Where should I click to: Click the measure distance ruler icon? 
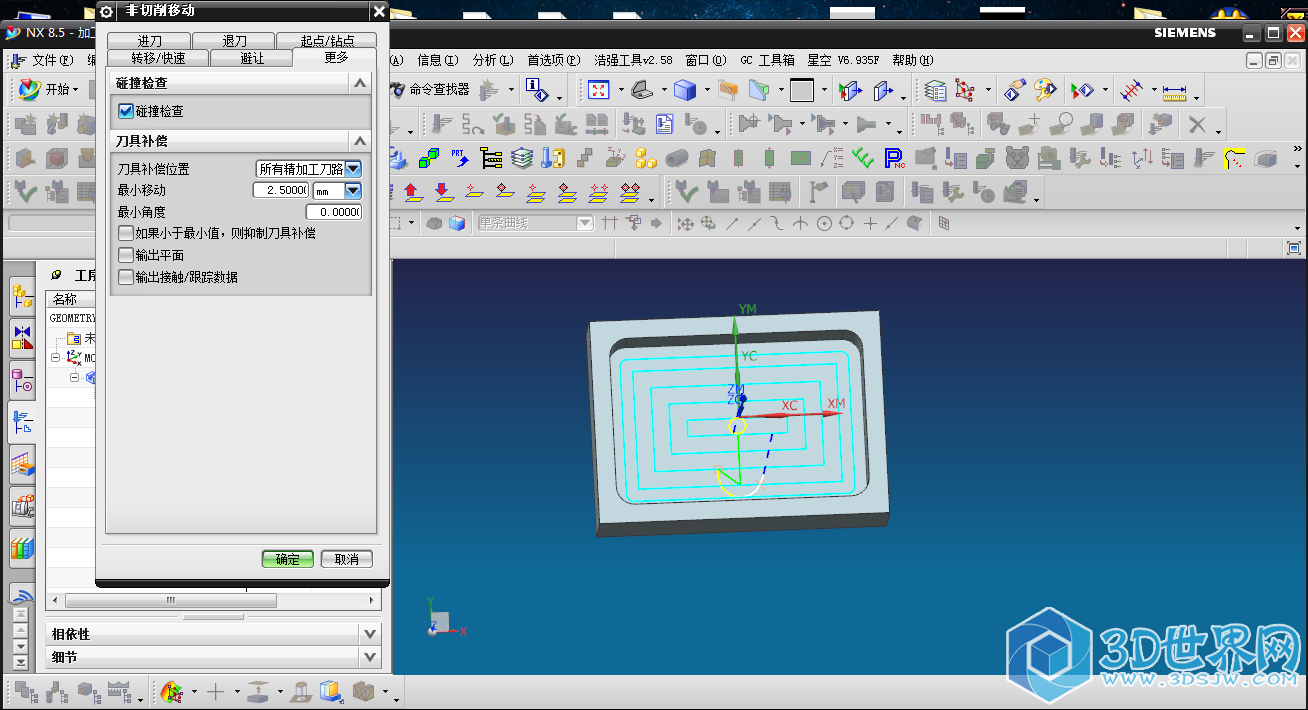(1174, 91)
